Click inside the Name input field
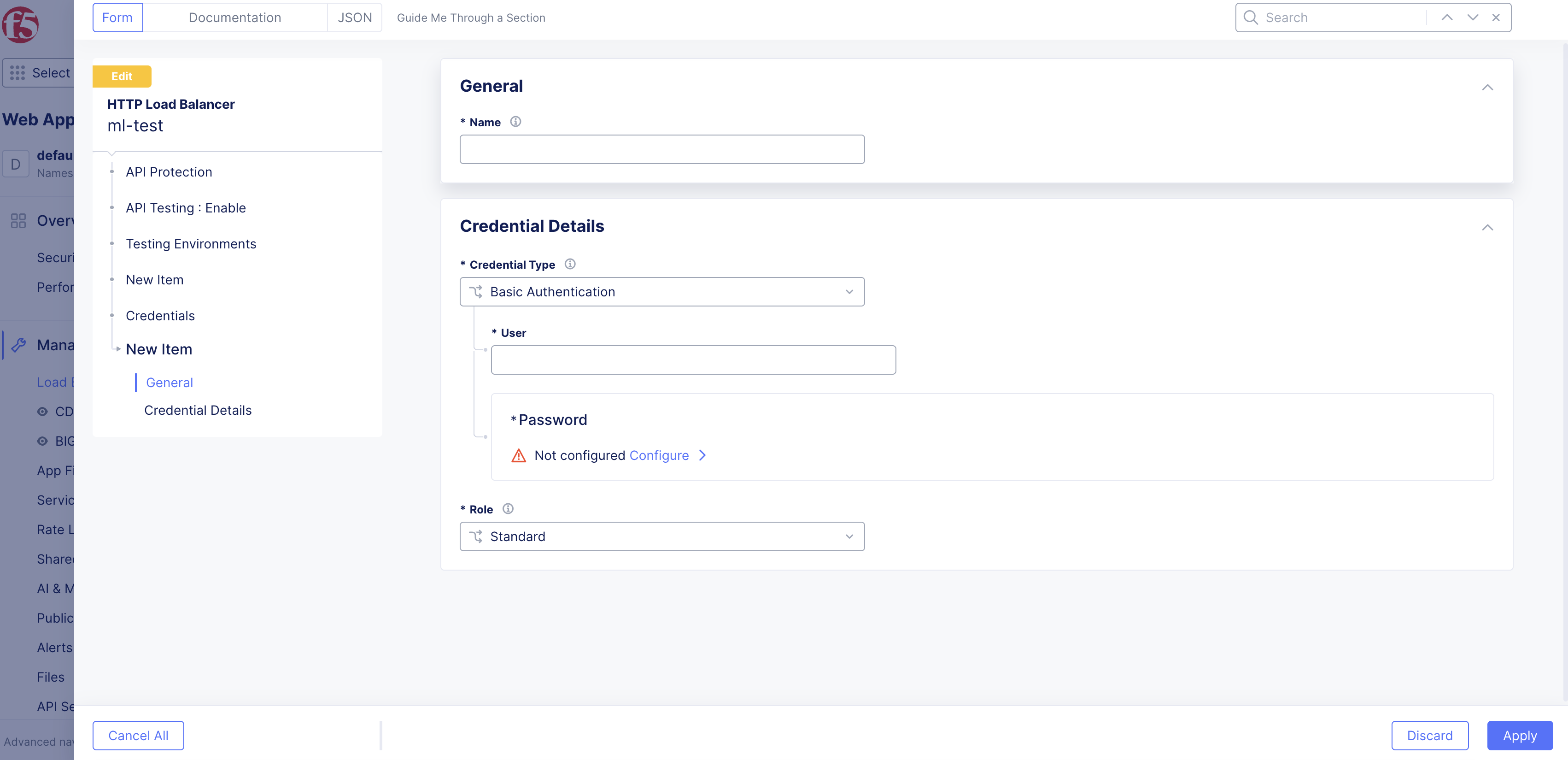This screenshot has width=1568, height=760. pos(662,148)
